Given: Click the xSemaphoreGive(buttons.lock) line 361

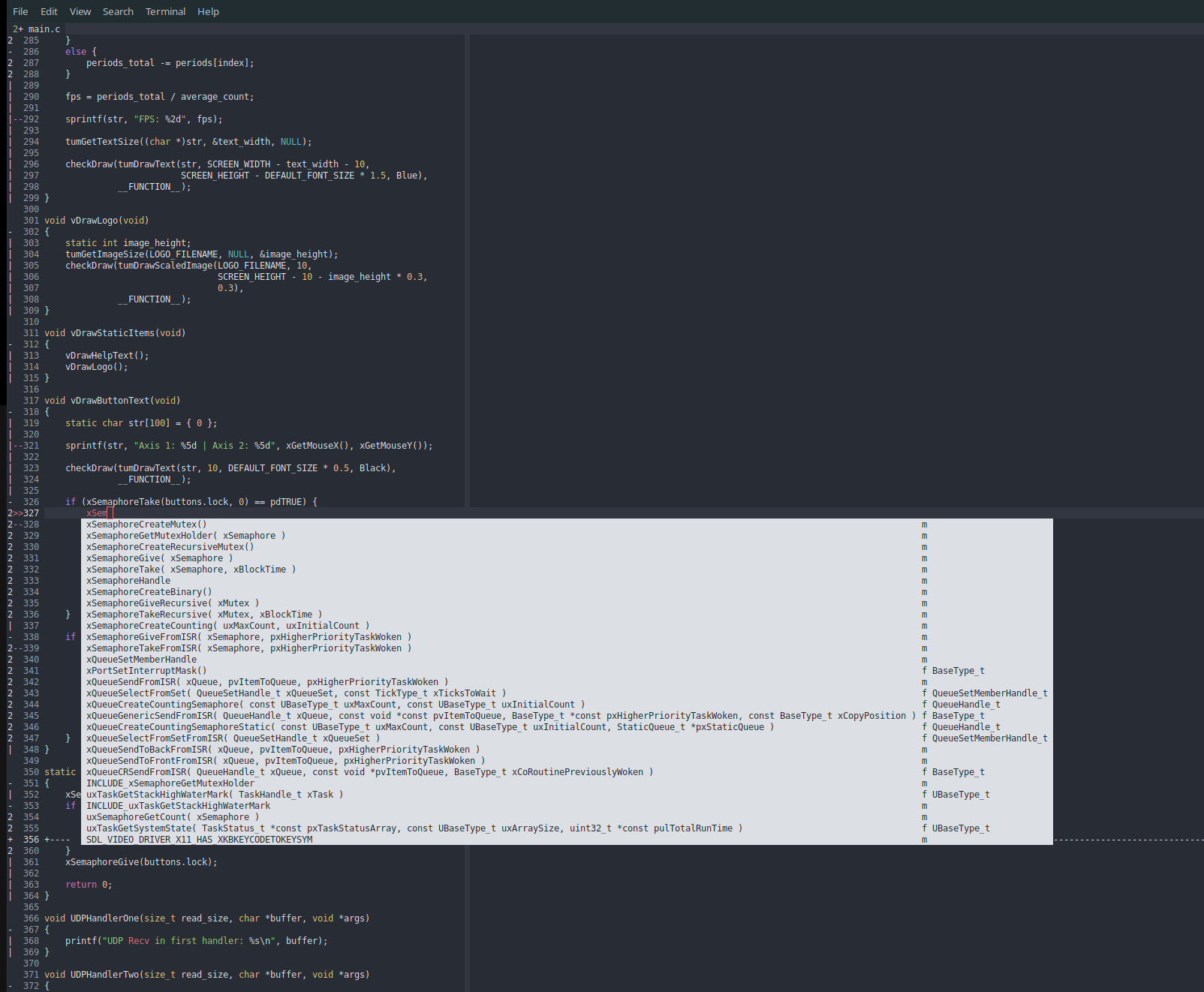Looking at the screenshot, I should (x=141, y=862).
